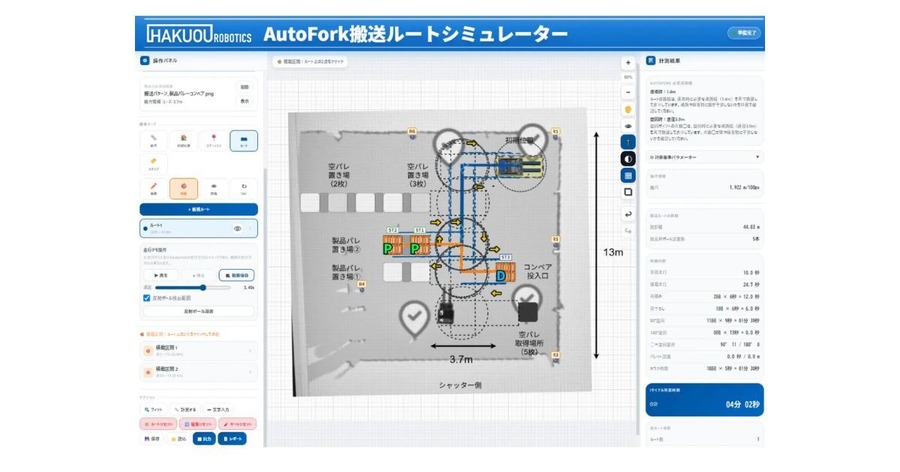Click the blue output button
The width and height of the screenshot is (900, 472).
204,439
